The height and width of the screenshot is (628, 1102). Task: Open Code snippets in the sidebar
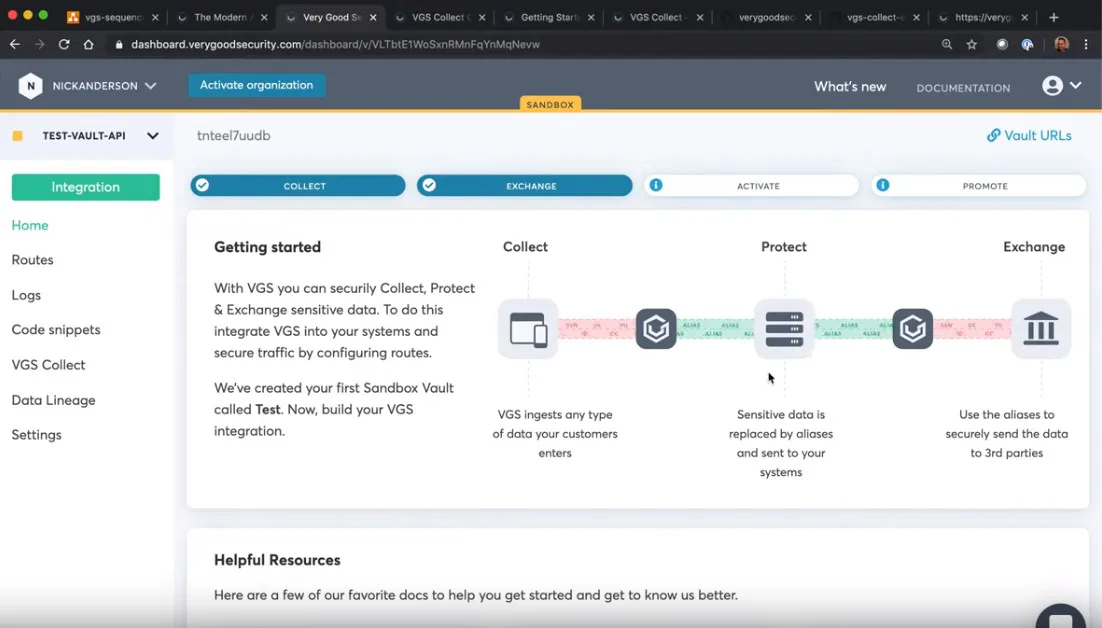[56, 329]
